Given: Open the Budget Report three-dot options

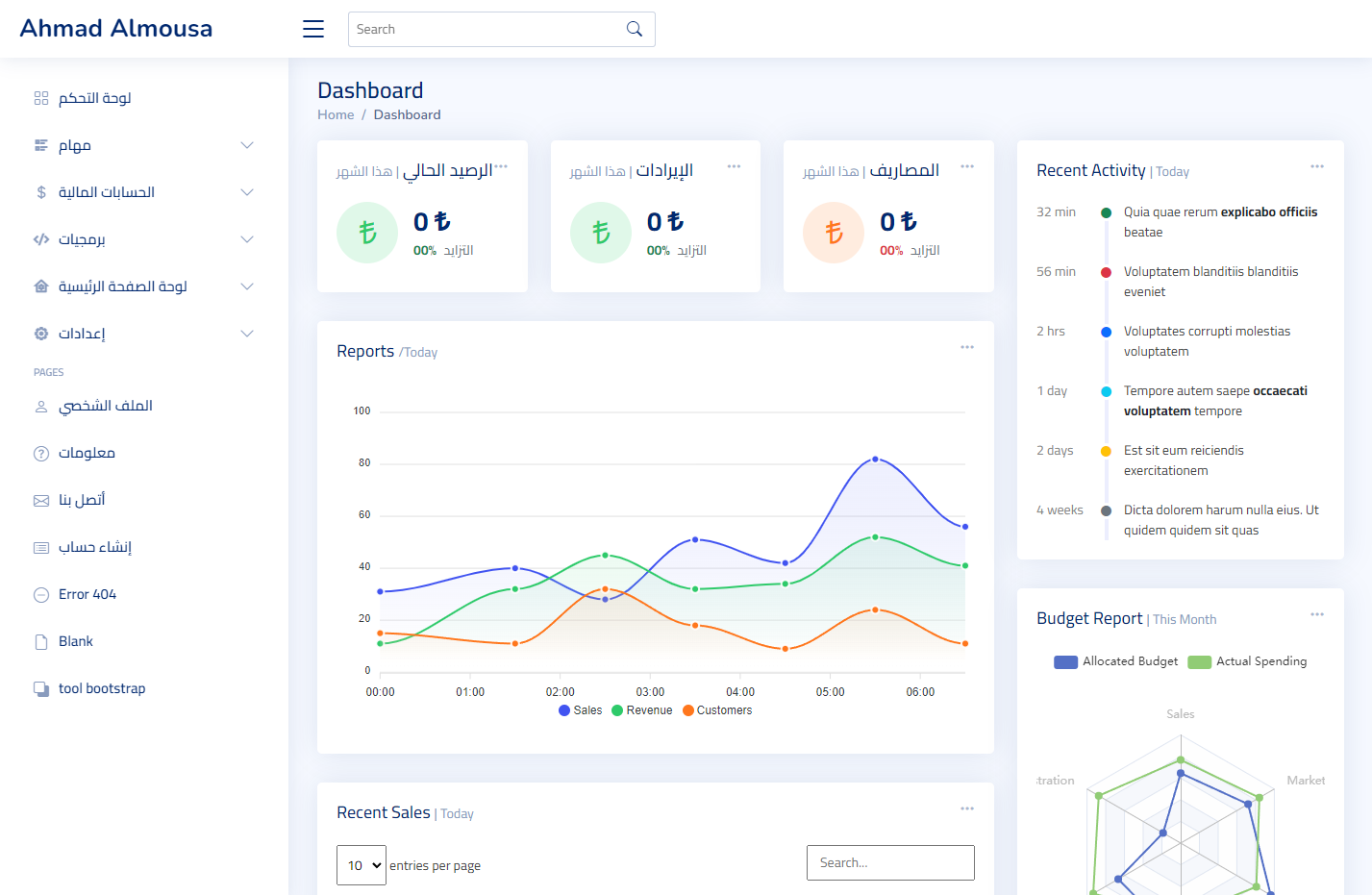Looking at the screenshot, I should [1317, 614].
